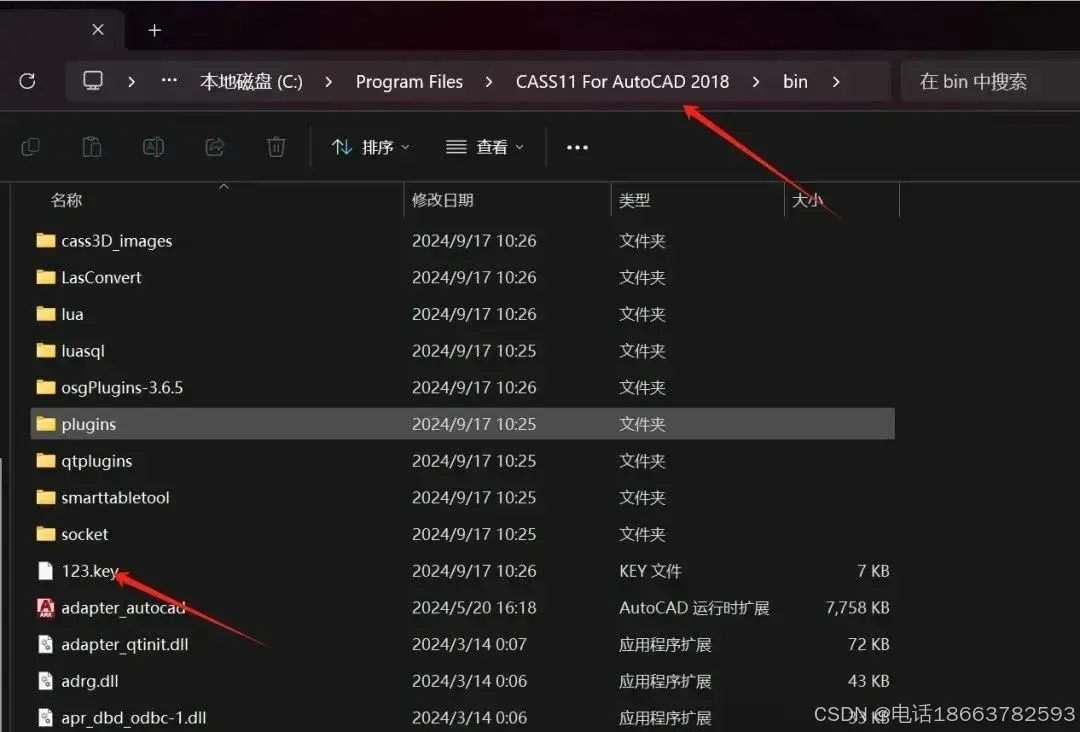Screen dimensions: 1080x732
Task: Click the This PC monitor icon in address bar
Action: pos(93,81)
